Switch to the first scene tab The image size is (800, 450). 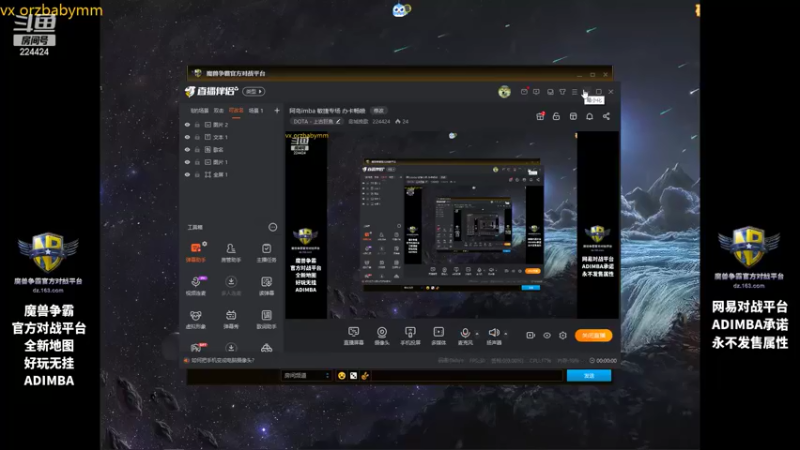coord(199,110)
